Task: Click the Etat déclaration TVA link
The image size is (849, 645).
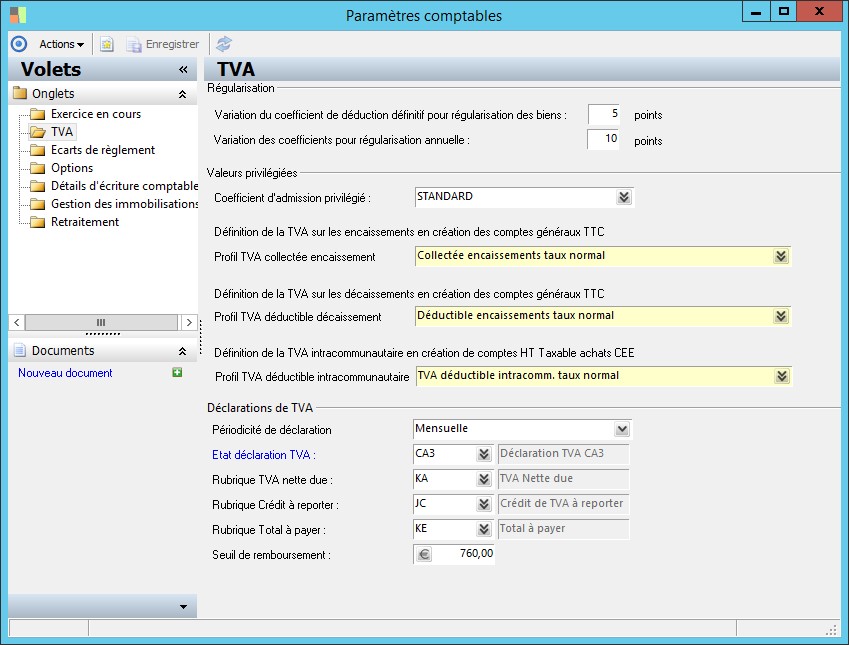Action: (261, 454)
